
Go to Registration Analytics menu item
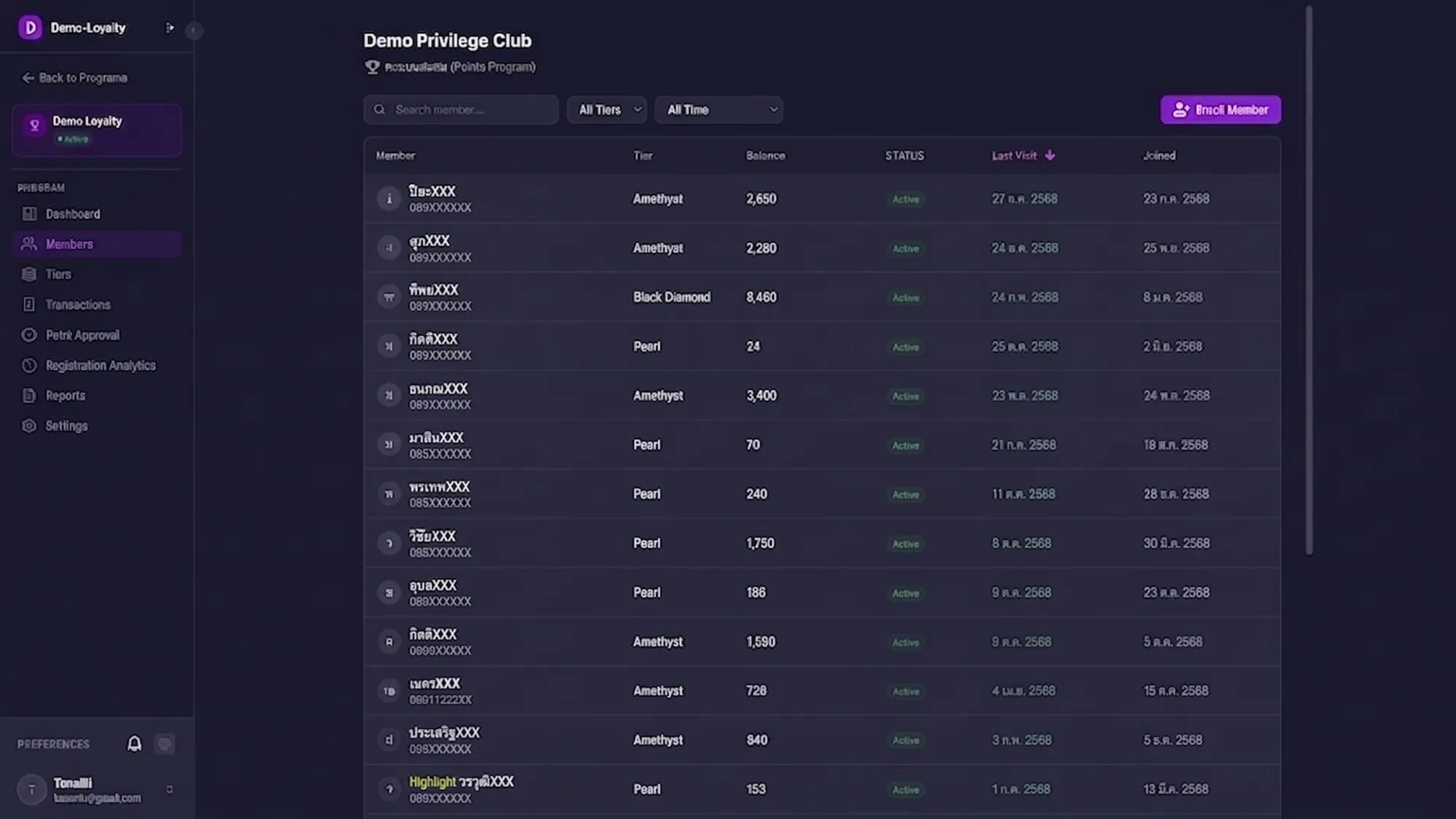[97, 365]
